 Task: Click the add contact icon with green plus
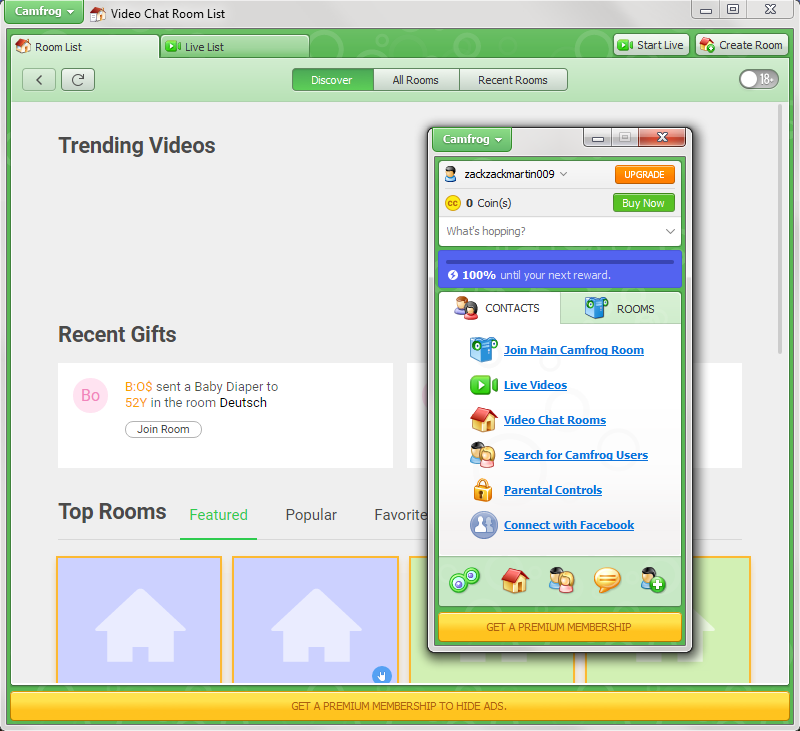[653, 581]
